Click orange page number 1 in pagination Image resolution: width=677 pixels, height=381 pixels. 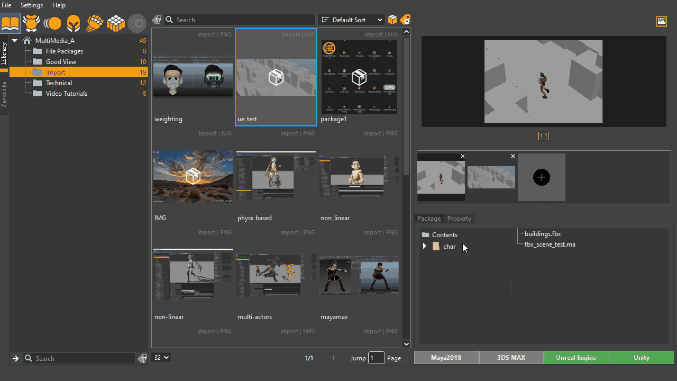(x=333, y=358)
